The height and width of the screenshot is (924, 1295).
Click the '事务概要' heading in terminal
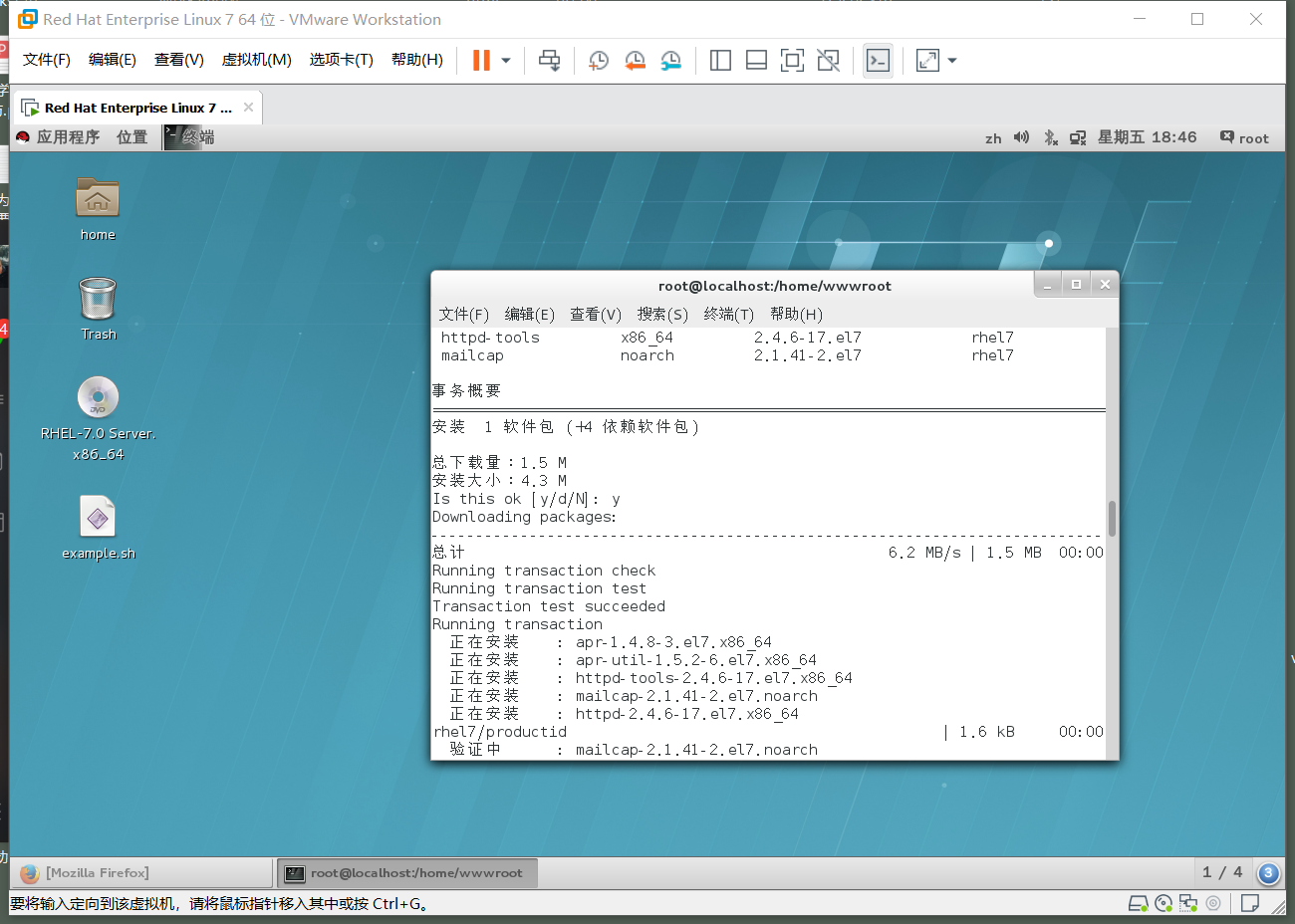click(x=466, y=391)
